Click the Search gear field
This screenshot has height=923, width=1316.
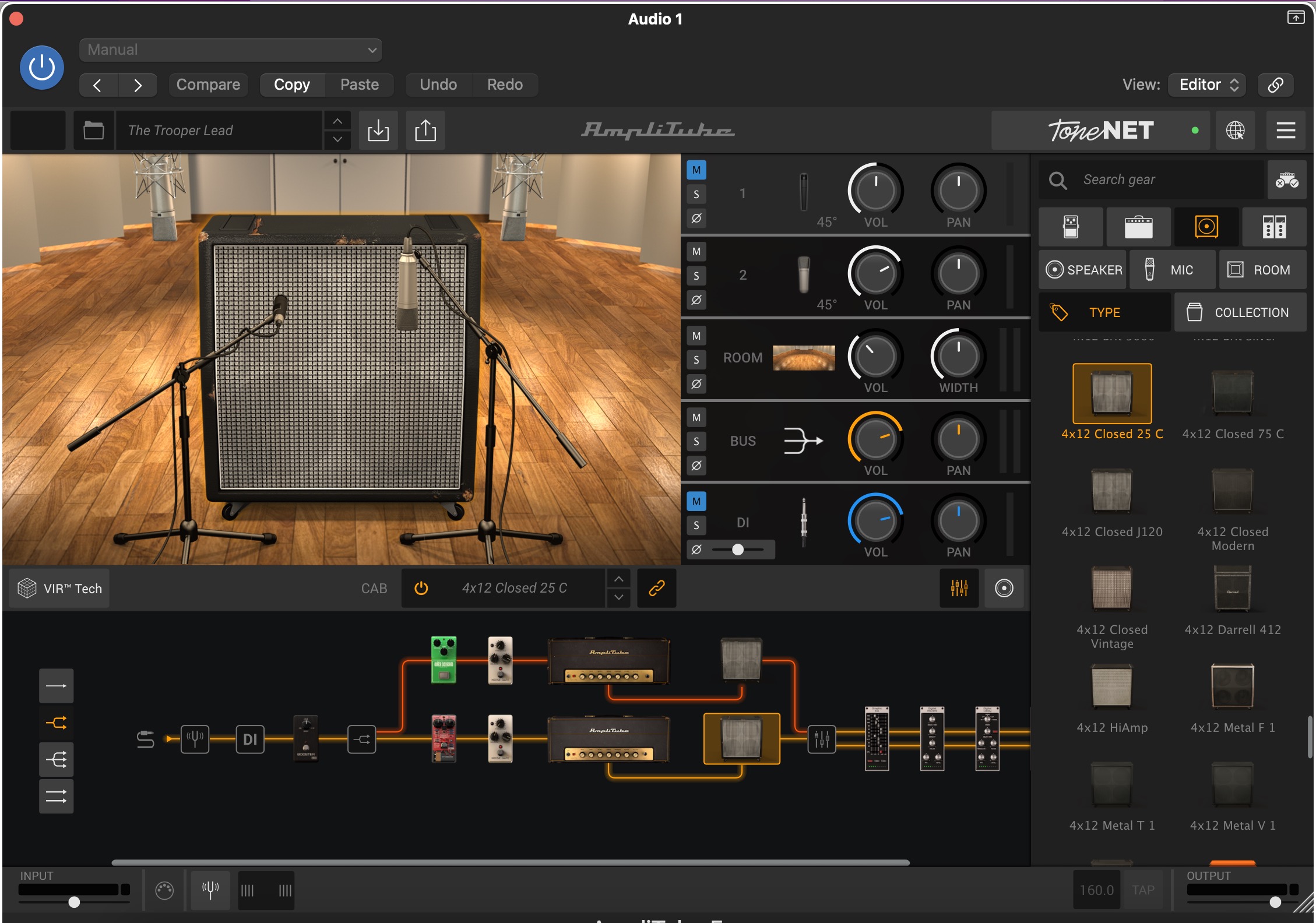[x=1152, y=180]
